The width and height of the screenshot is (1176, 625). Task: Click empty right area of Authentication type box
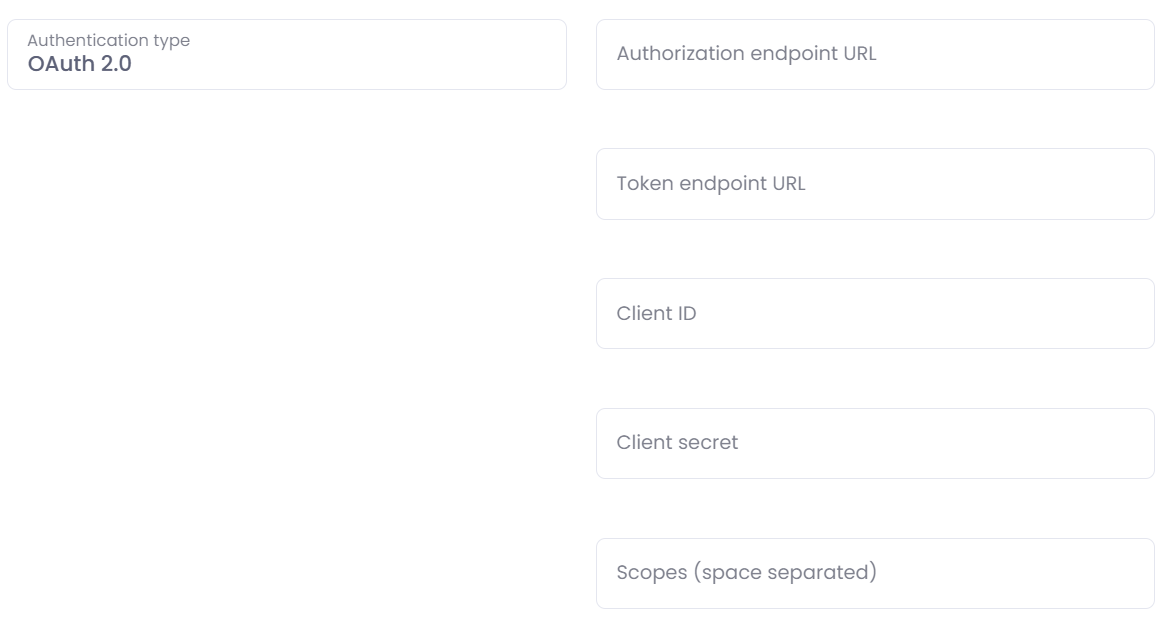(x=480, y=54)
